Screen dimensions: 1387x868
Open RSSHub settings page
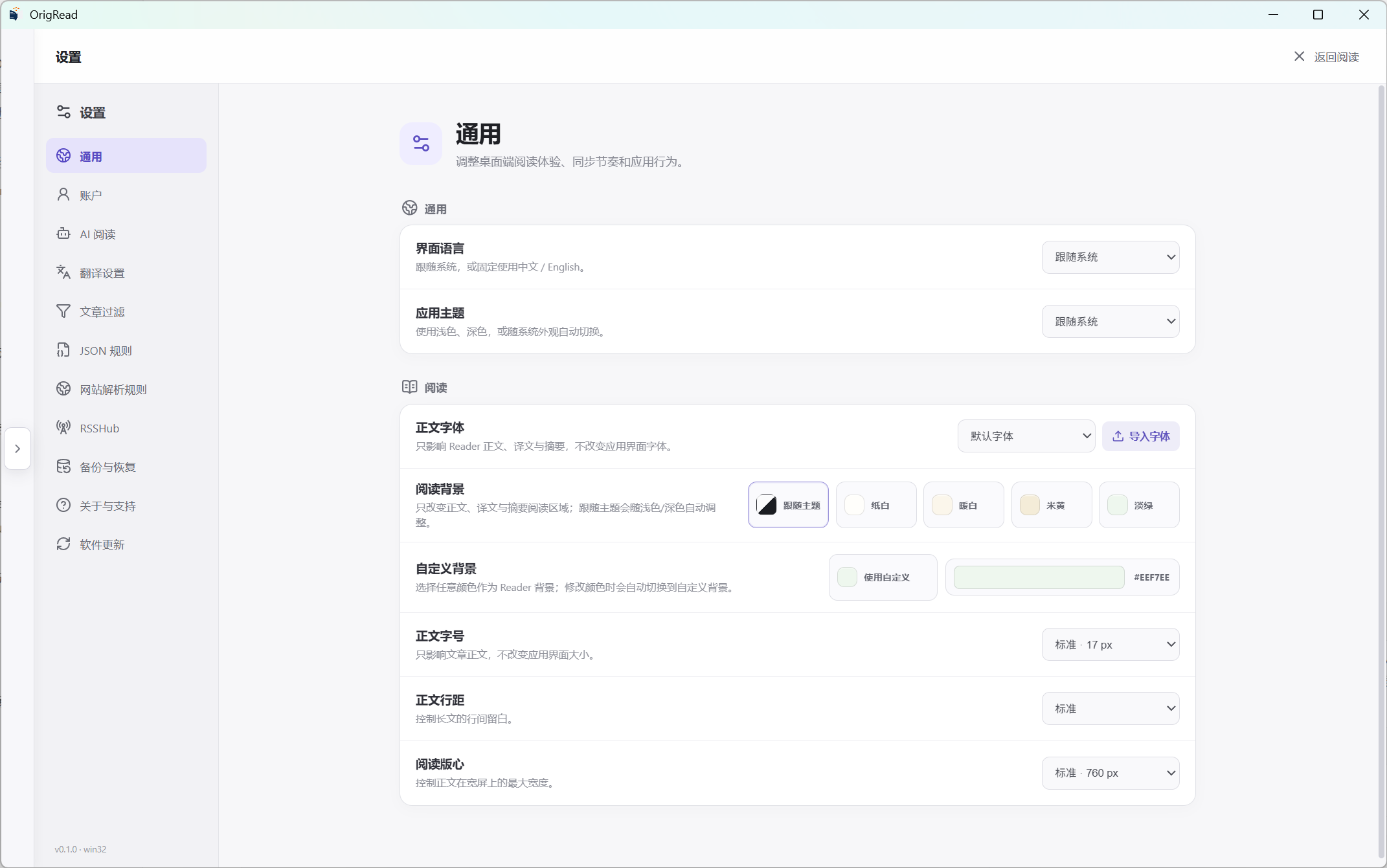point(126,428)
